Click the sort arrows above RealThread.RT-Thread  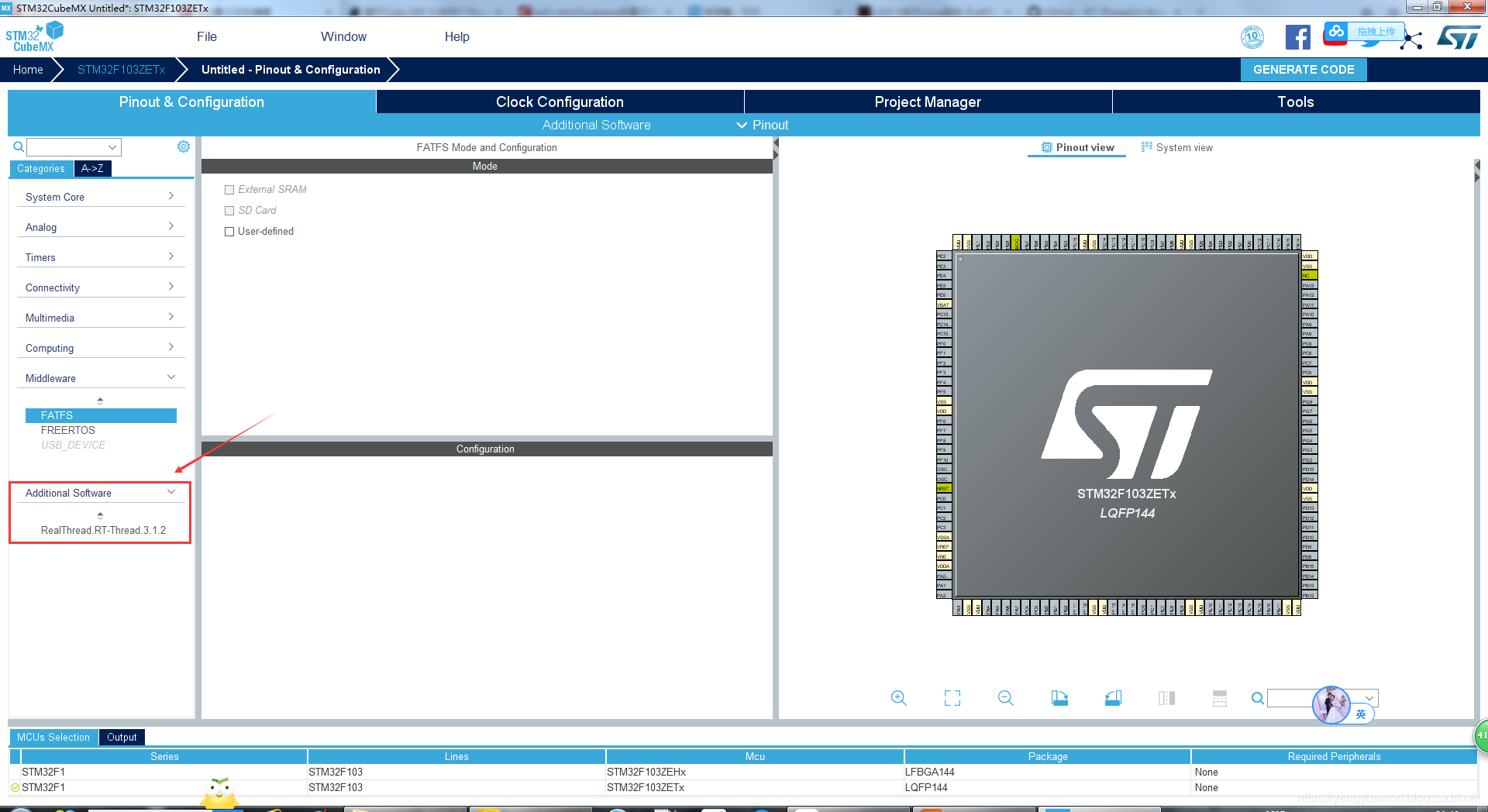point(100,515)
